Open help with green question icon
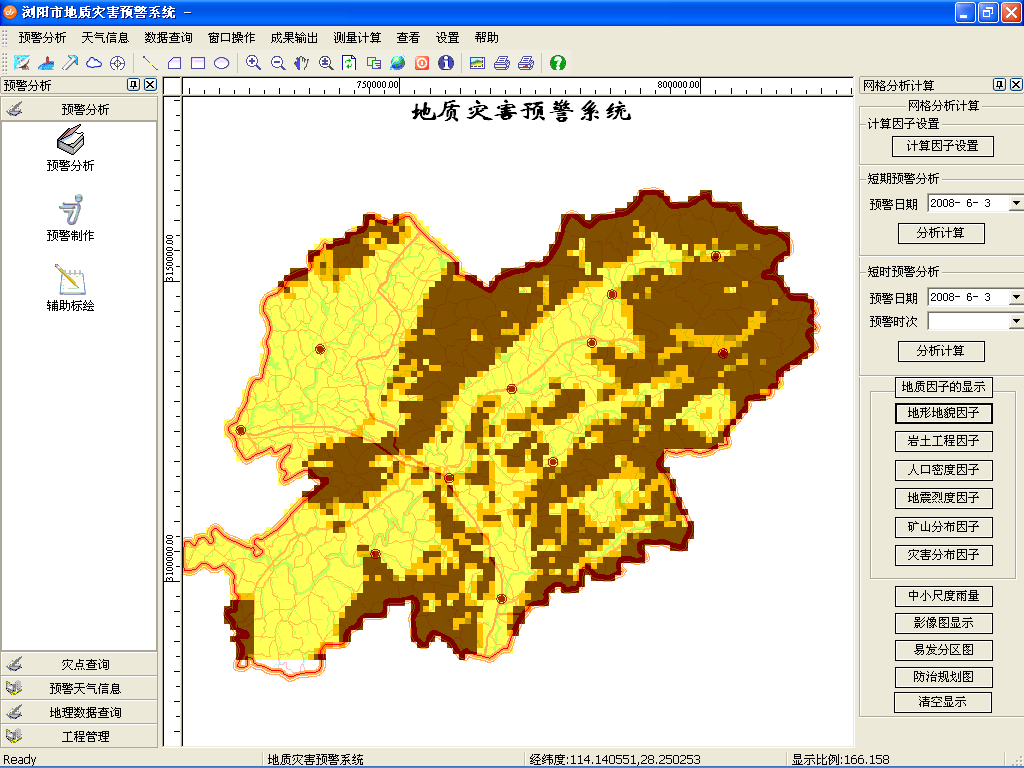Screen dimensions: 1024x768 point(558,62)
